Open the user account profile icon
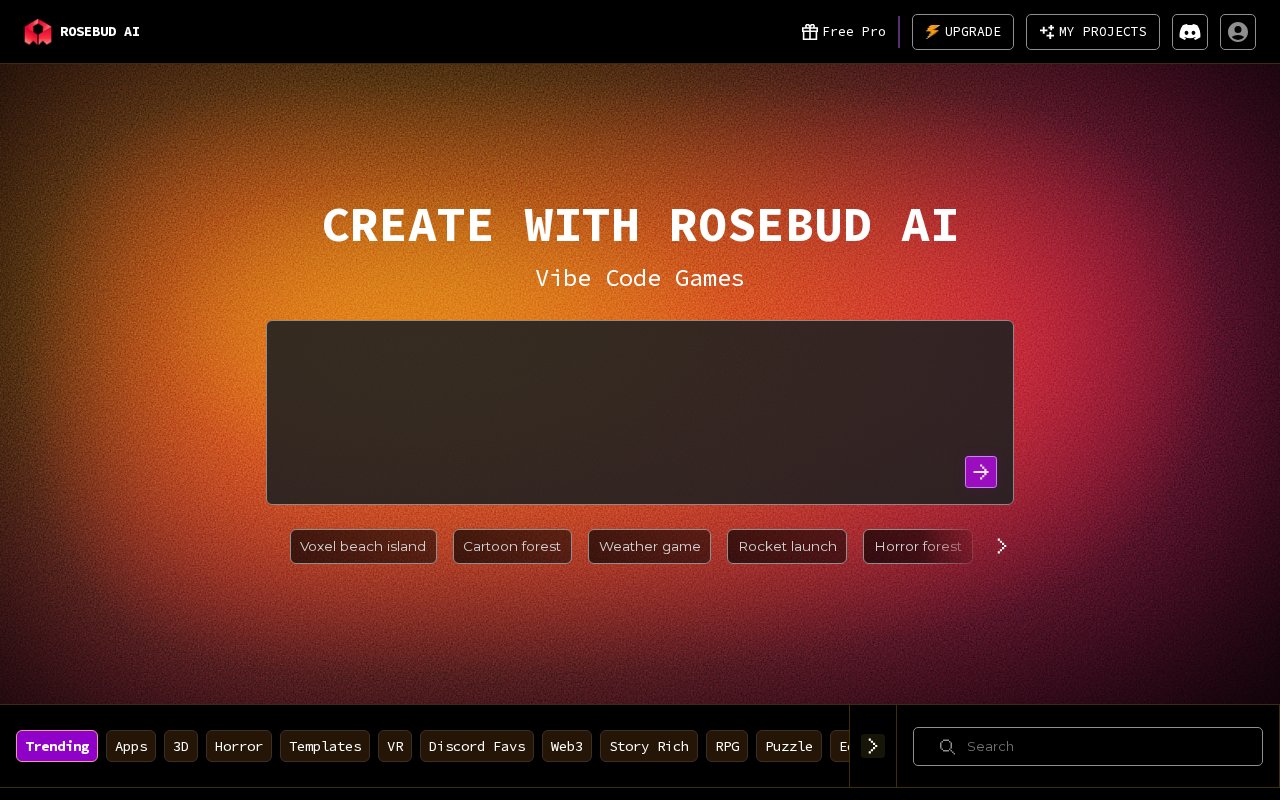The image size is (1280, 800). [1238, 32]
